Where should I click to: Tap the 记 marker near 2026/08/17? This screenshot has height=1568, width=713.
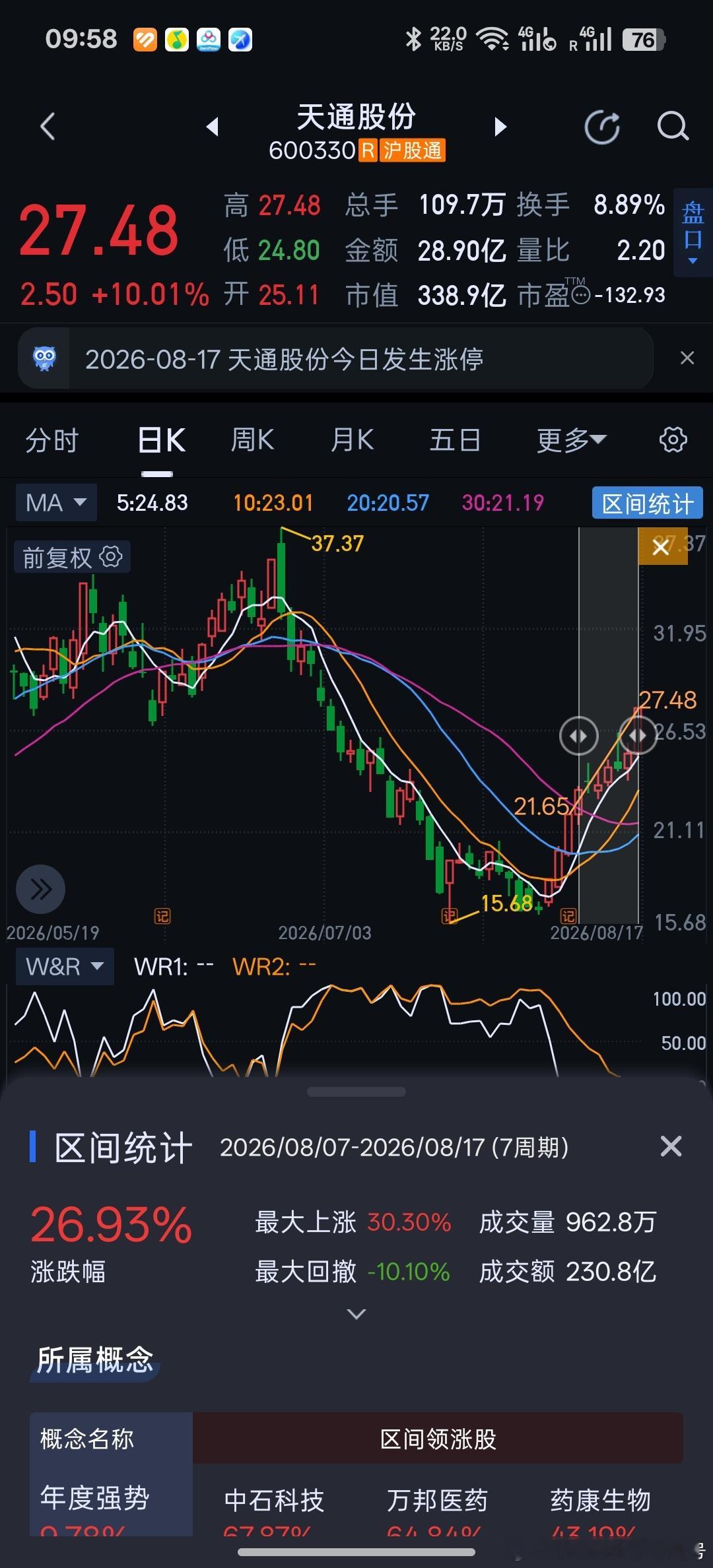pyautogui.click(x=568, y=916)
